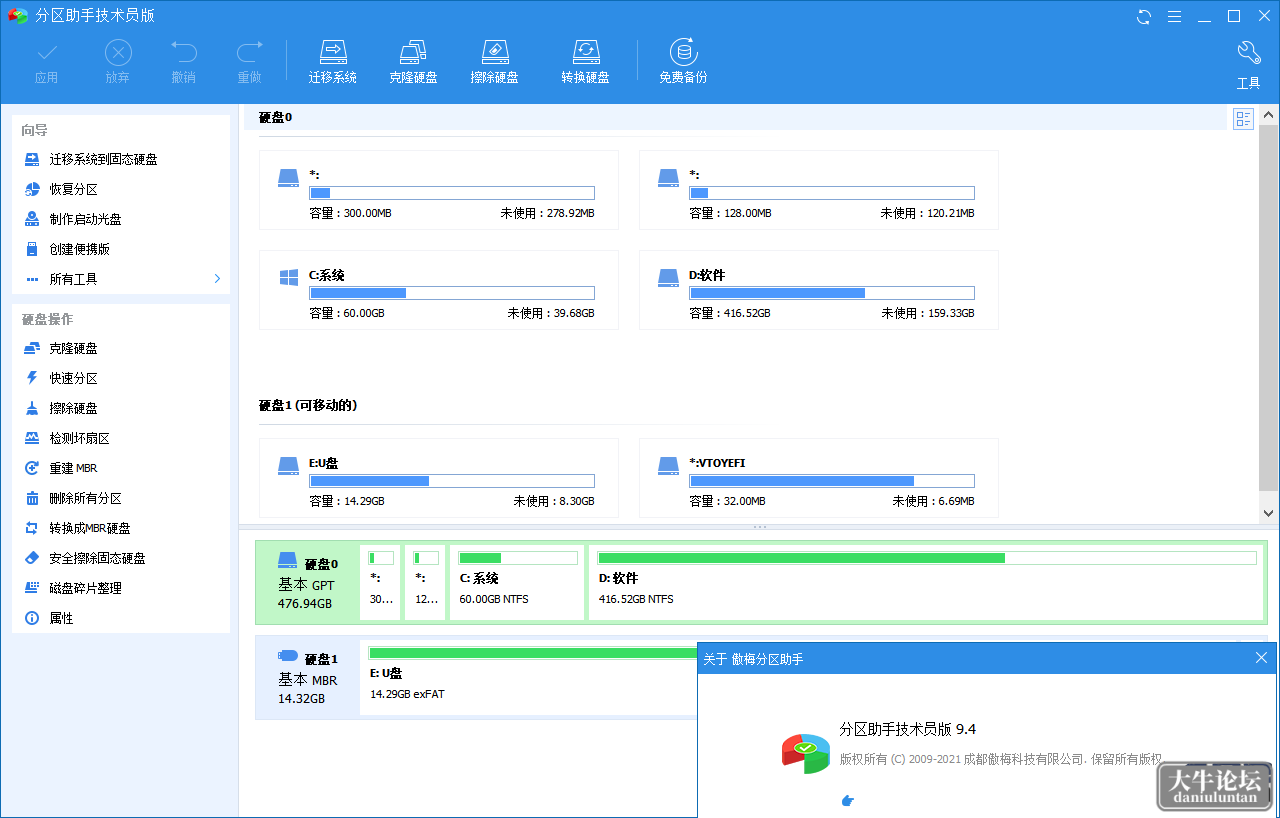Screen dimensions: 1280x818
Task: Toggle the disk view layout icon
Action: (1244, 120)
